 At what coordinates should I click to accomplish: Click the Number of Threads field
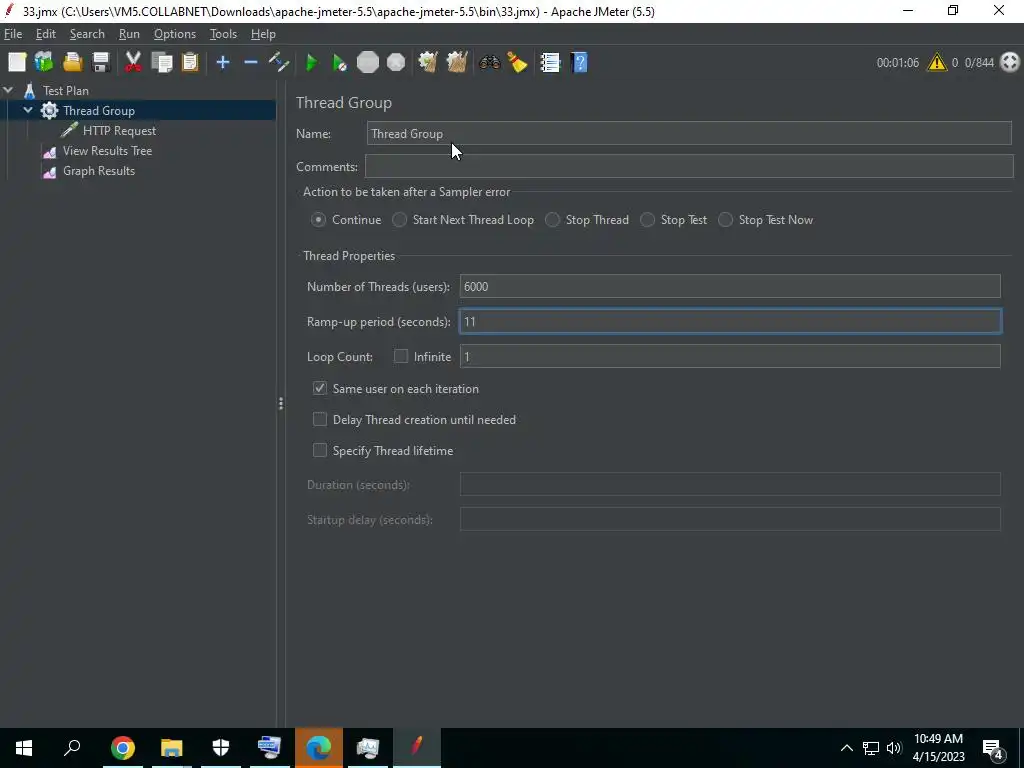(x=729, y=286)
